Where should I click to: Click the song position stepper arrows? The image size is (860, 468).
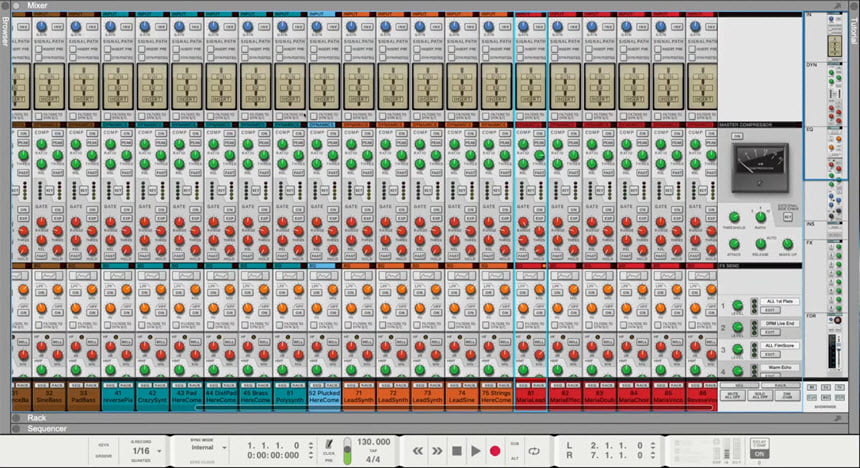311,450
